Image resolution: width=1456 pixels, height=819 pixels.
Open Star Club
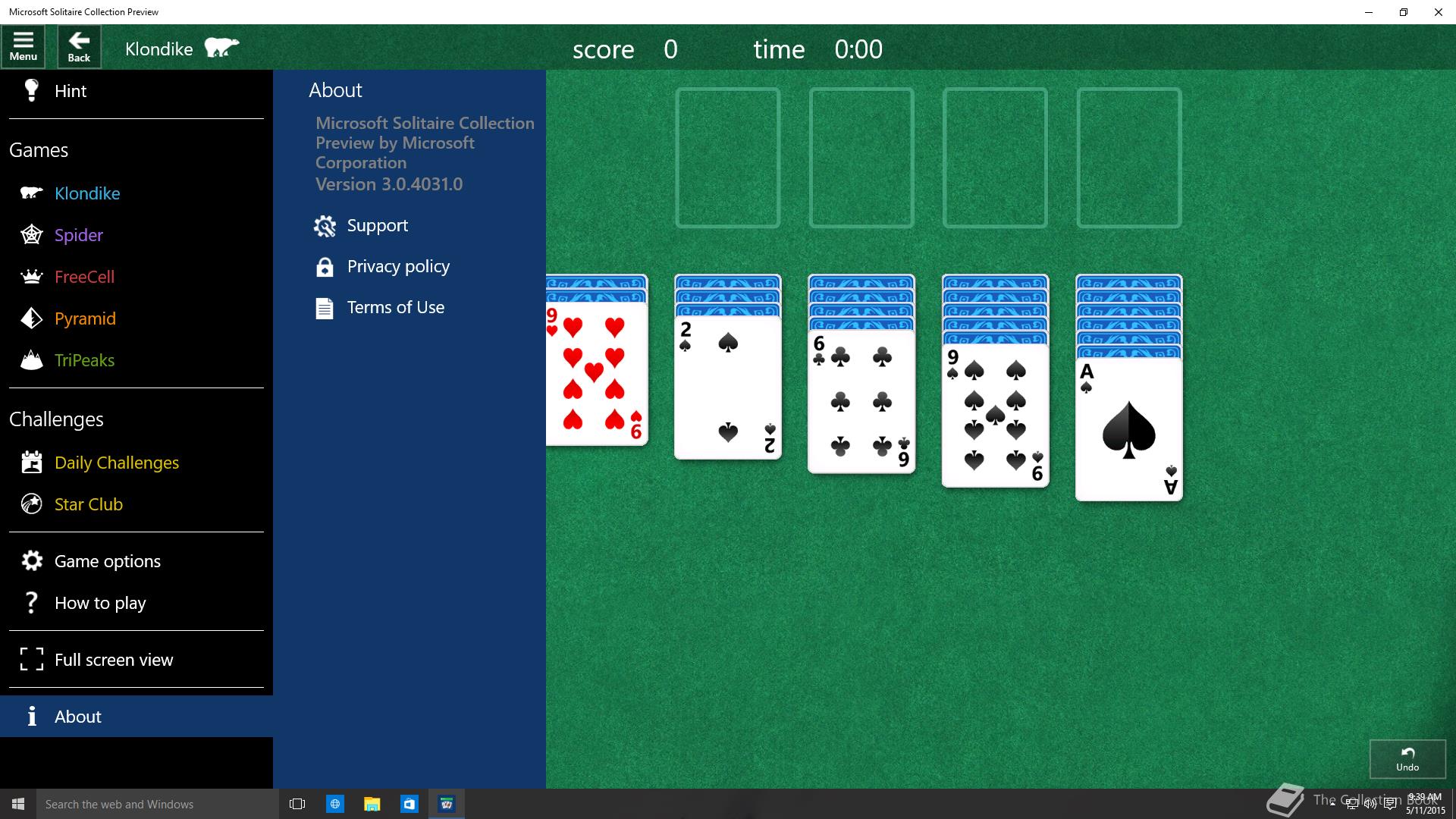pyautogui.click(x=136, y=504)
